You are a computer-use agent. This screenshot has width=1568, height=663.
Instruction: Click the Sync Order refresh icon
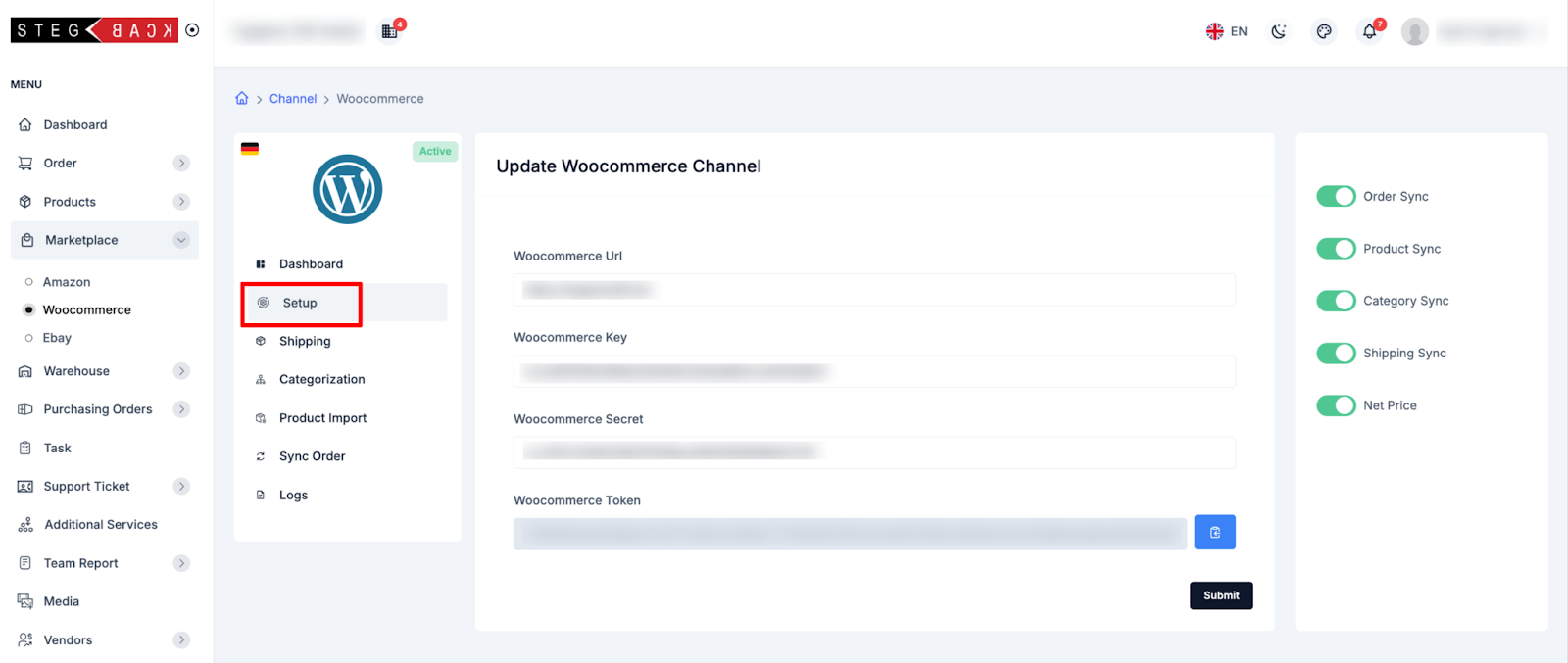261,456
